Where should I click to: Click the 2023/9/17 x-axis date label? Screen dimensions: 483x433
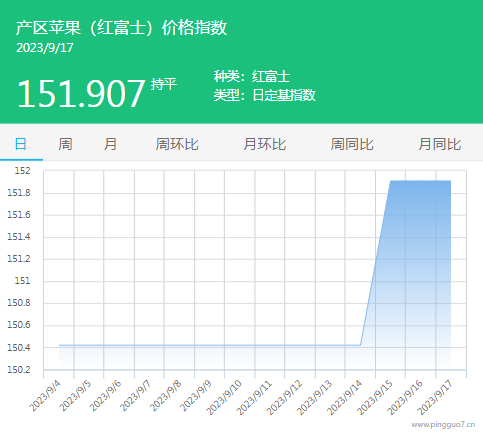click(x=435, y=397)
